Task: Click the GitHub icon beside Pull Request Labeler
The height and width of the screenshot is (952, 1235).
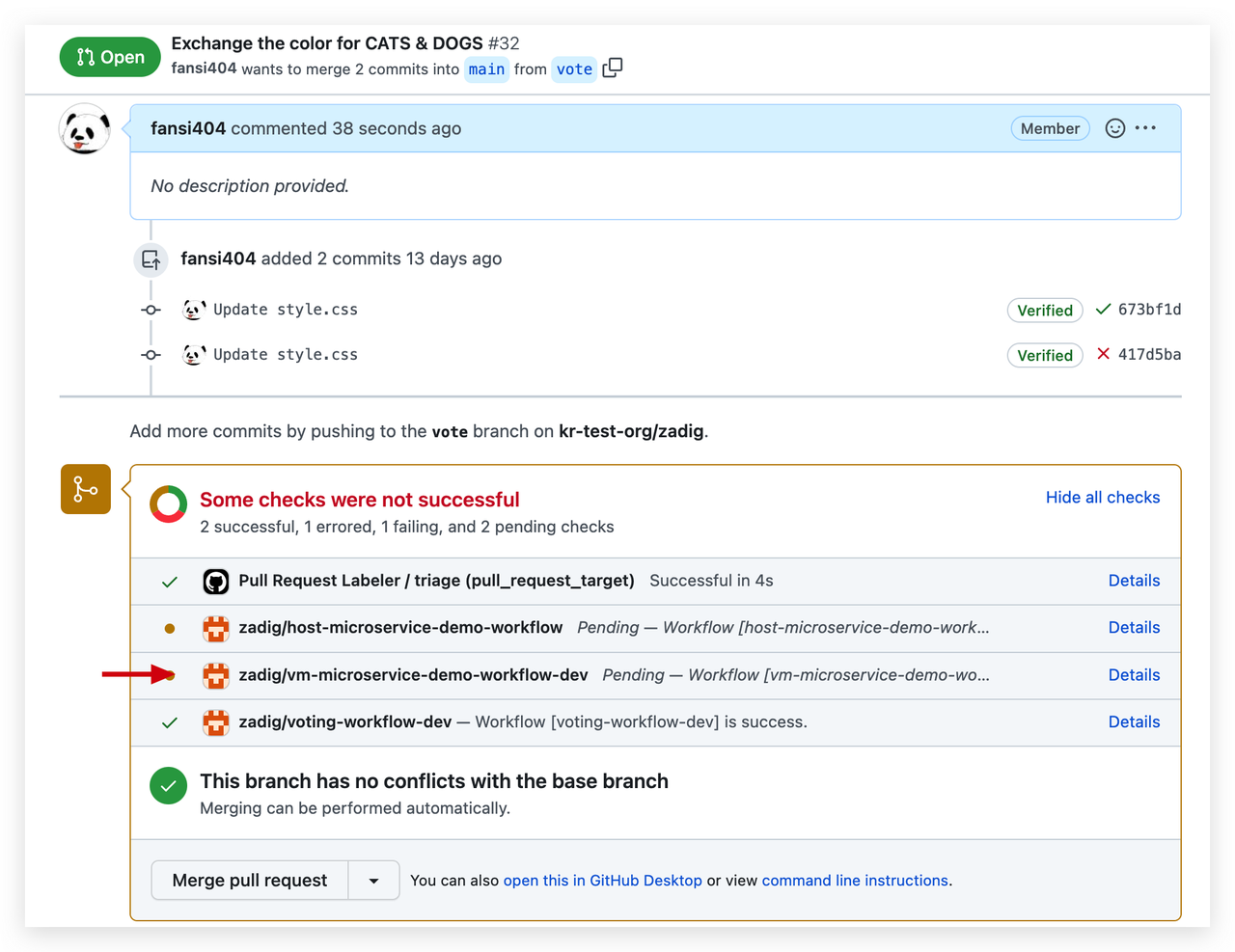Action: pos(215,582)
